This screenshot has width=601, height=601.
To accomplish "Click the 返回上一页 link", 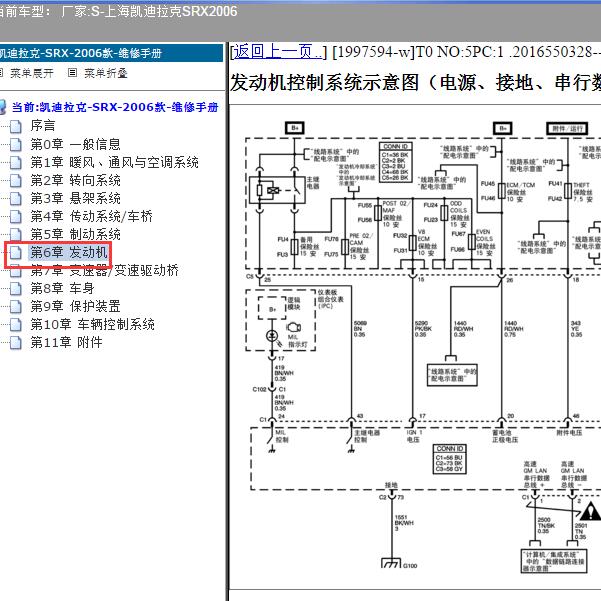I will 278,51.
